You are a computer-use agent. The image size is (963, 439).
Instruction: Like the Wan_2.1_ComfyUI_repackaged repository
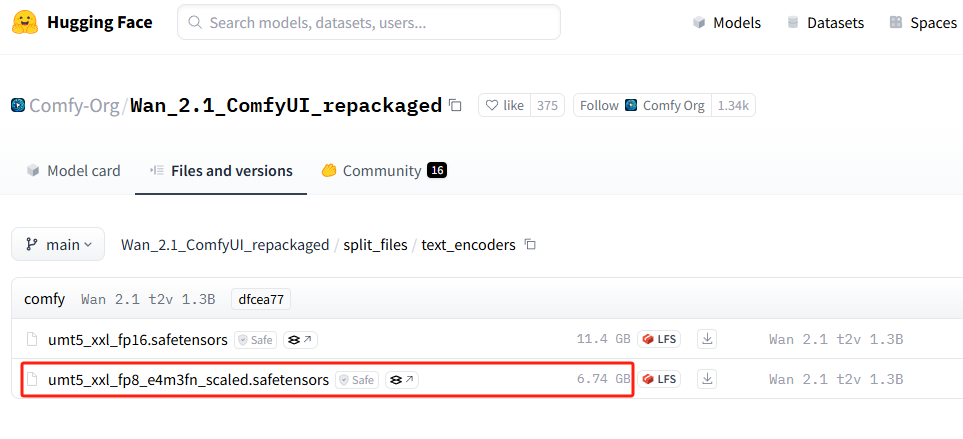point(503,105)
